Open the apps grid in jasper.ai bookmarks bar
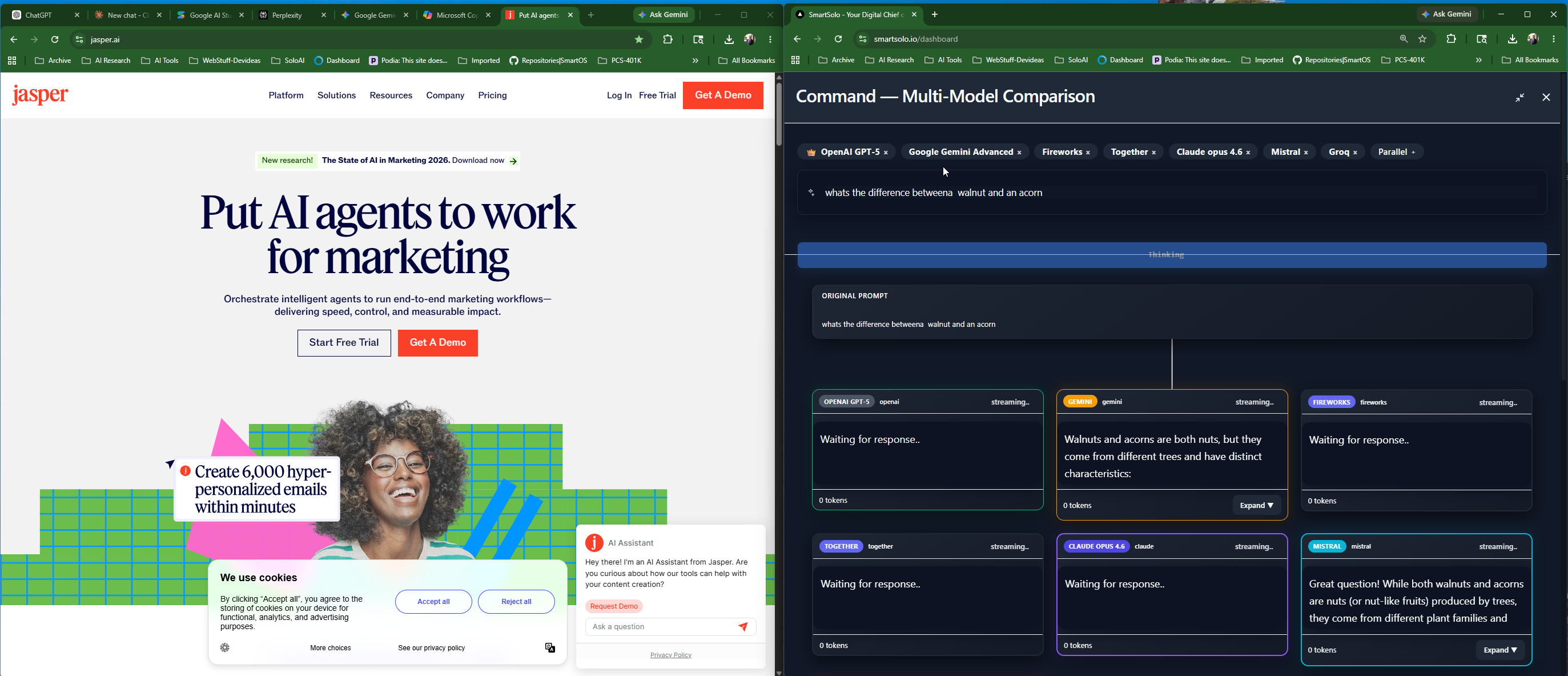The height and width of the screenshot is (676, 1568). pyautogui.click(x=12, y=61)
